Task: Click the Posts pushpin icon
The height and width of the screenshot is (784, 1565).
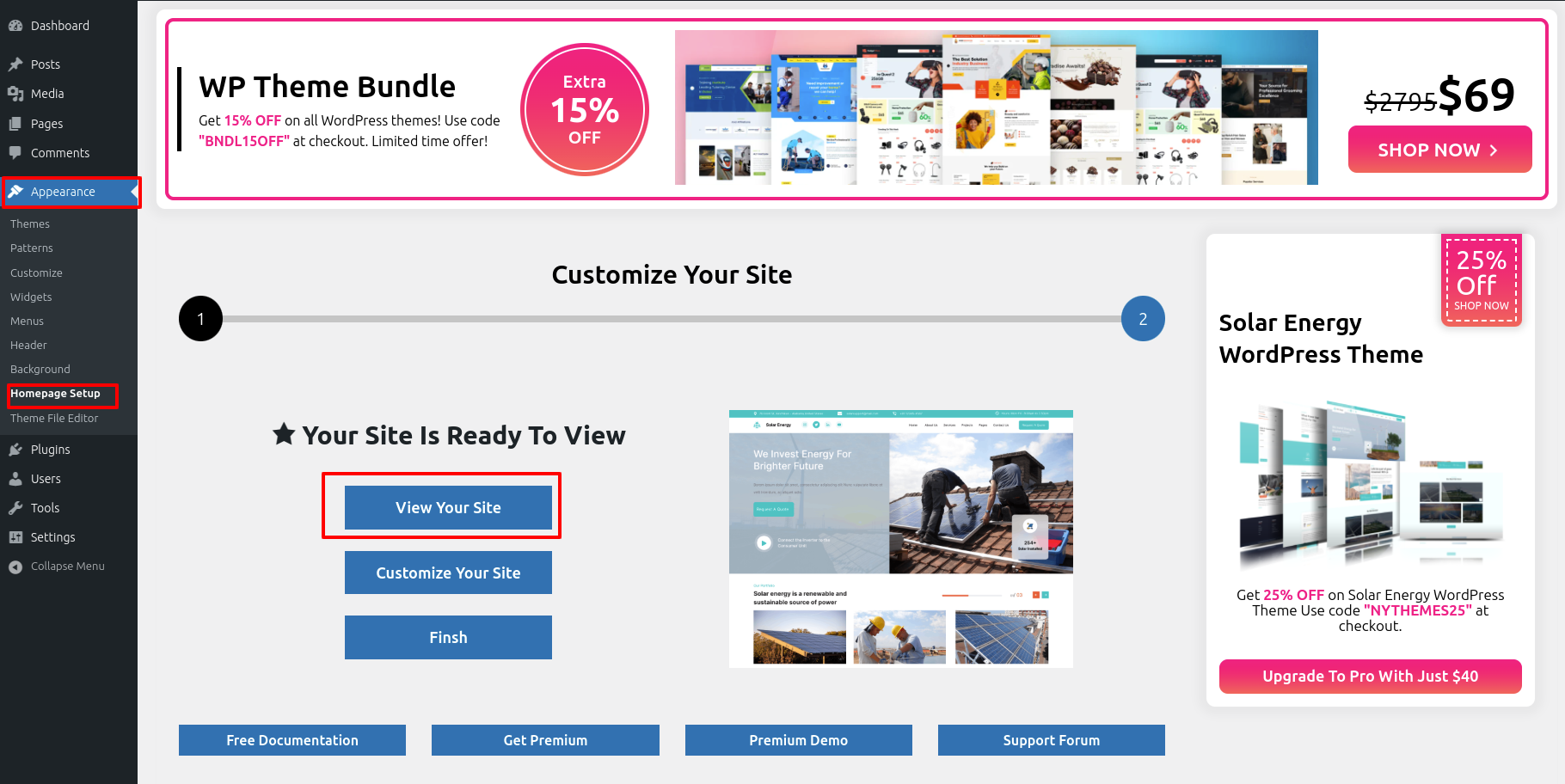Action: pos(15,64)
